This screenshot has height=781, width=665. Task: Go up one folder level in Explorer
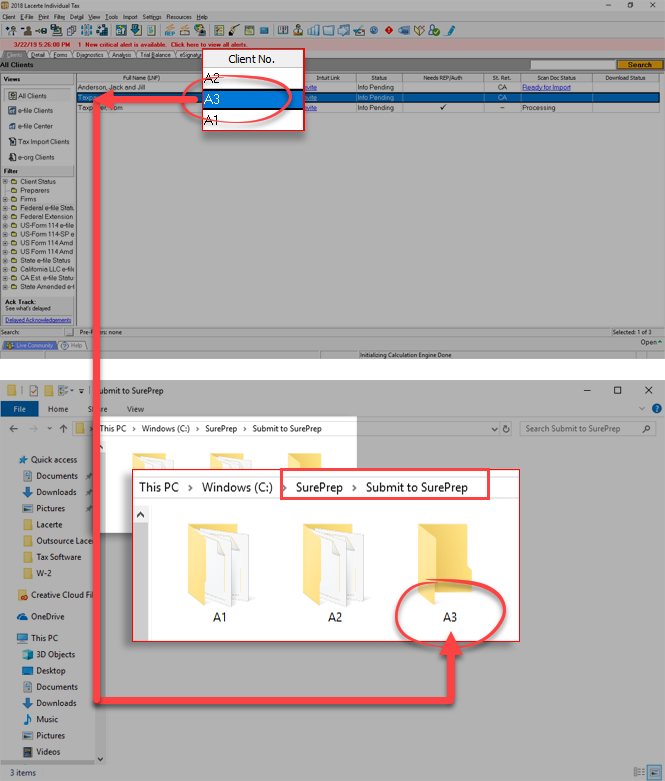[x=63, y=428]
